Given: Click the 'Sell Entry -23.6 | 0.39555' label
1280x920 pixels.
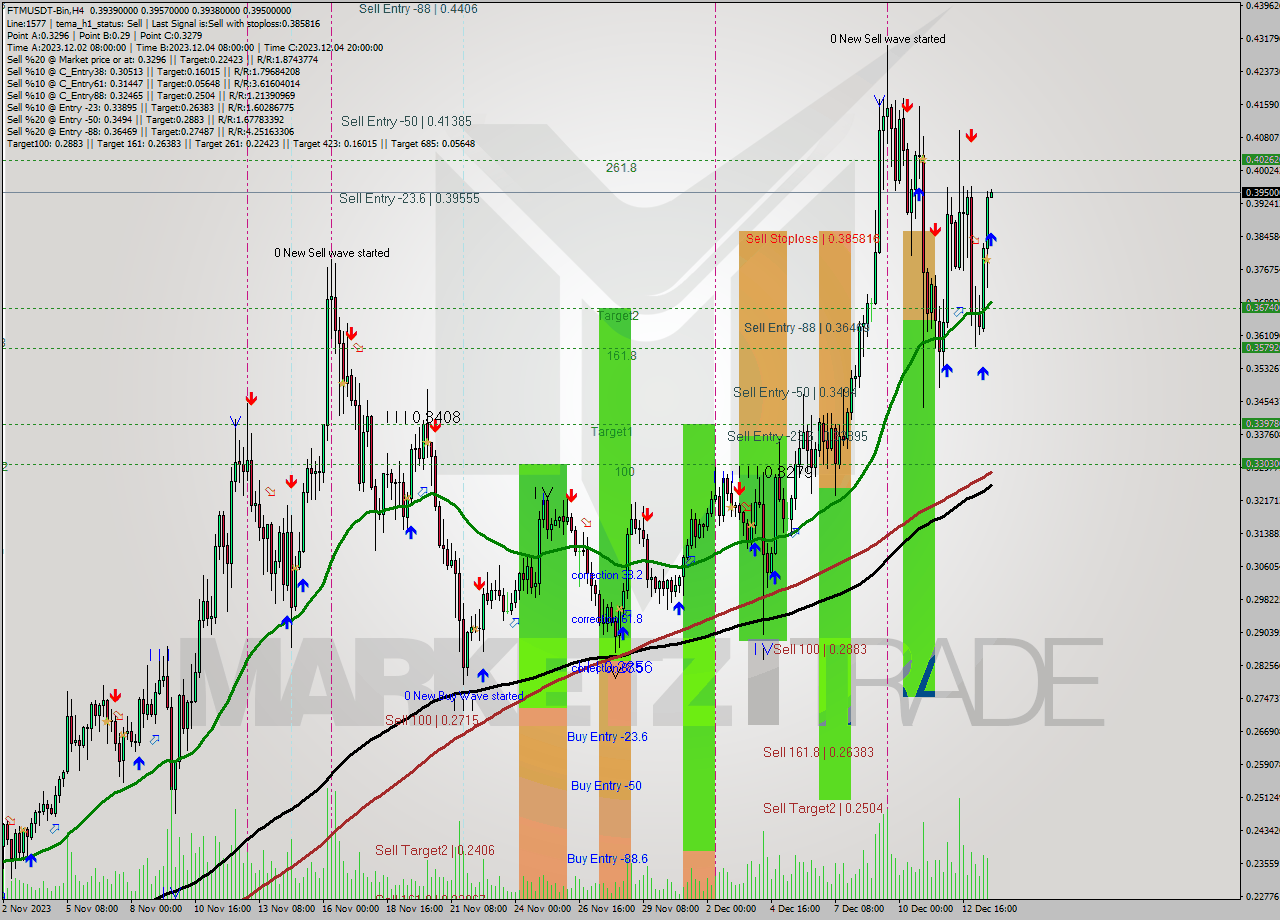Looking at the screenshot, I should pyautogui.click(x=409, y=198).
